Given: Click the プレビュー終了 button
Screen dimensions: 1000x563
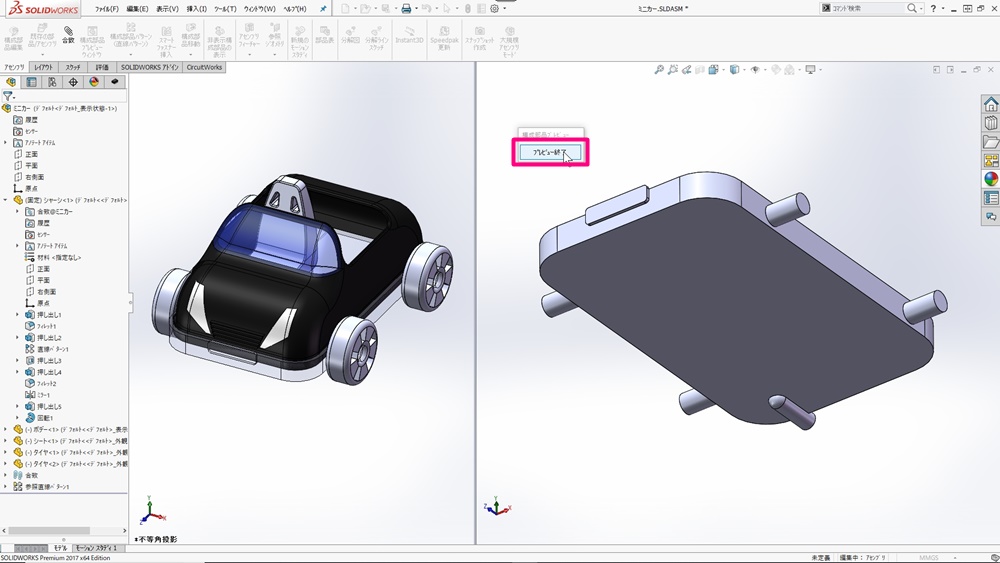Looking at the screenshot, I should (550, 152).
